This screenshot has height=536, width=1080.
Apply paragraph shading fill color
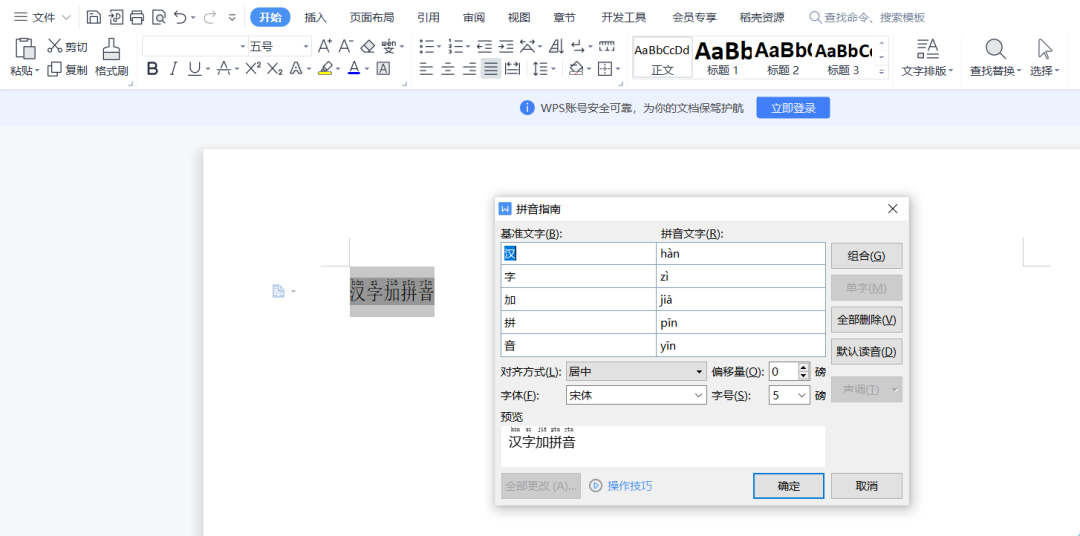pyautogui.click(x=577, y=69)
